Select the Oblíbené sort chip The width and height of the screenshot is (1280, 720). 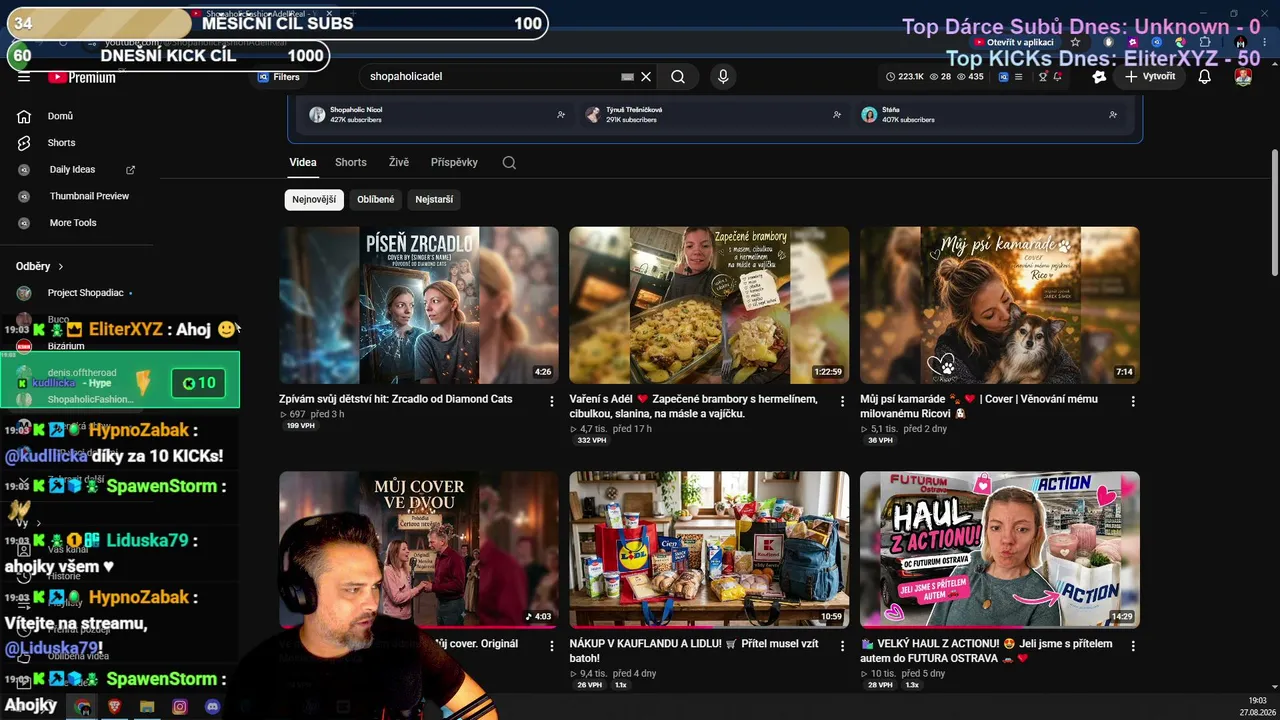click(376, 200)
